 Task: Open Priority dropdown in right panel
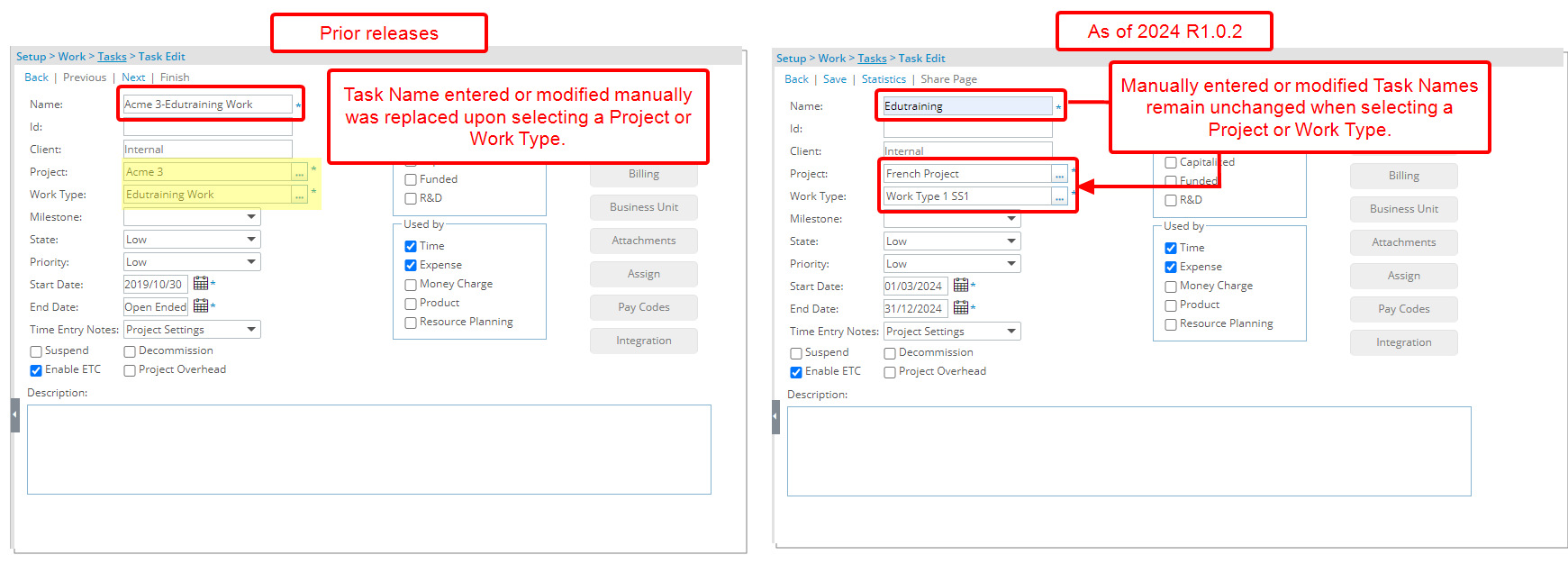(x=952, y=264)
